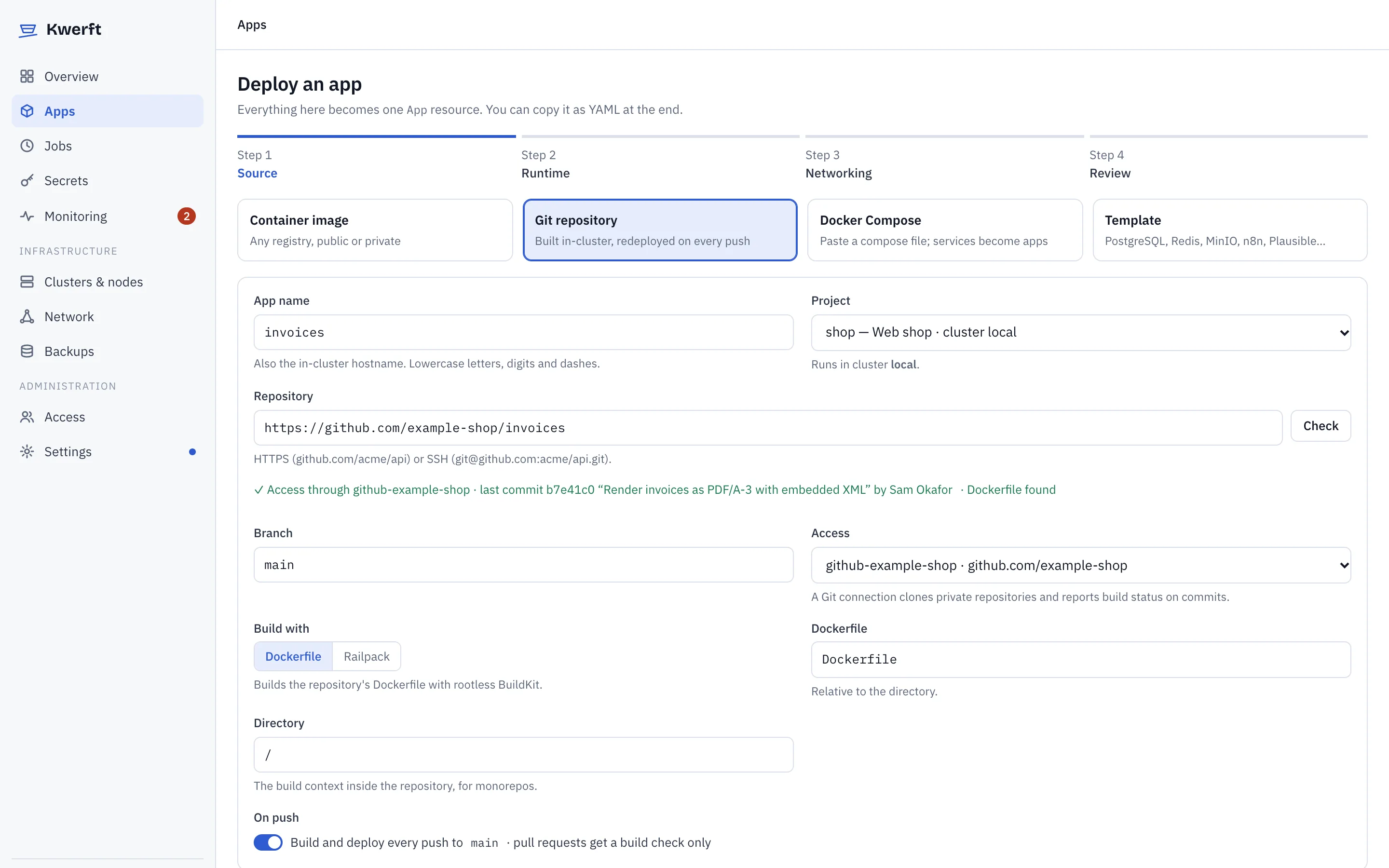
Task: Click the Clusters & nodes server icon
Action: tap(27, 282)
